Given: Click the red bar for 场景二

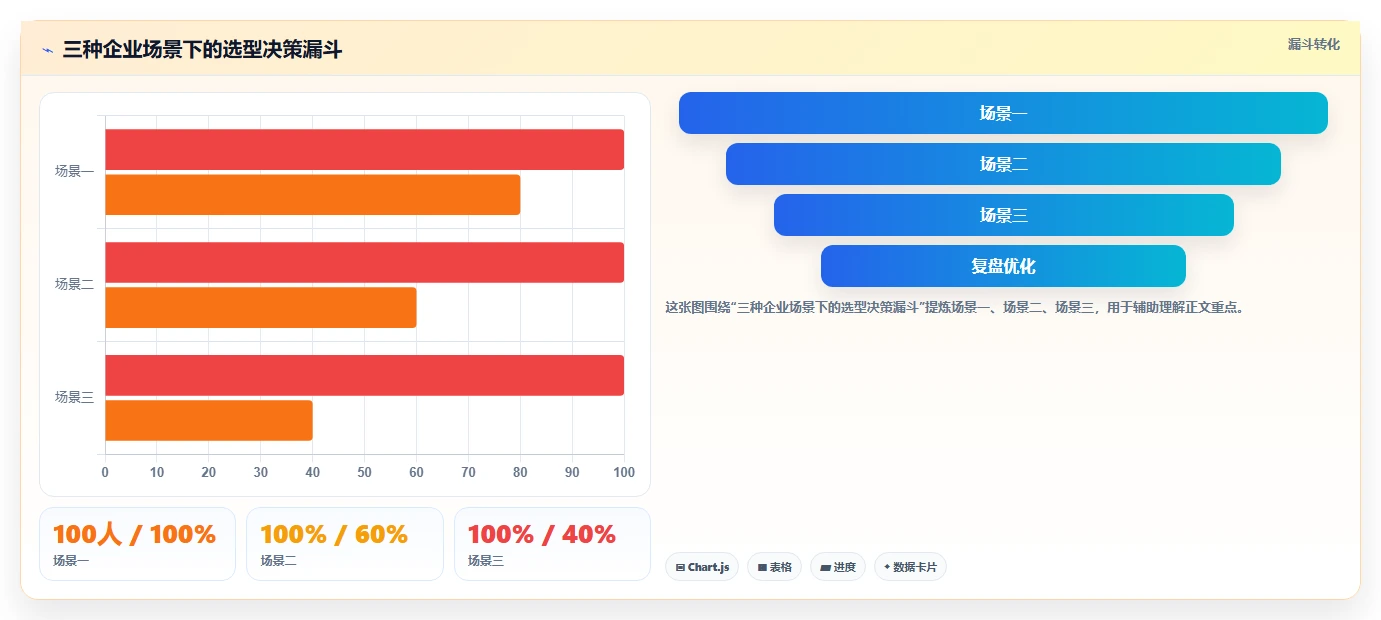Looking at the screenshot, I should 364,262.
